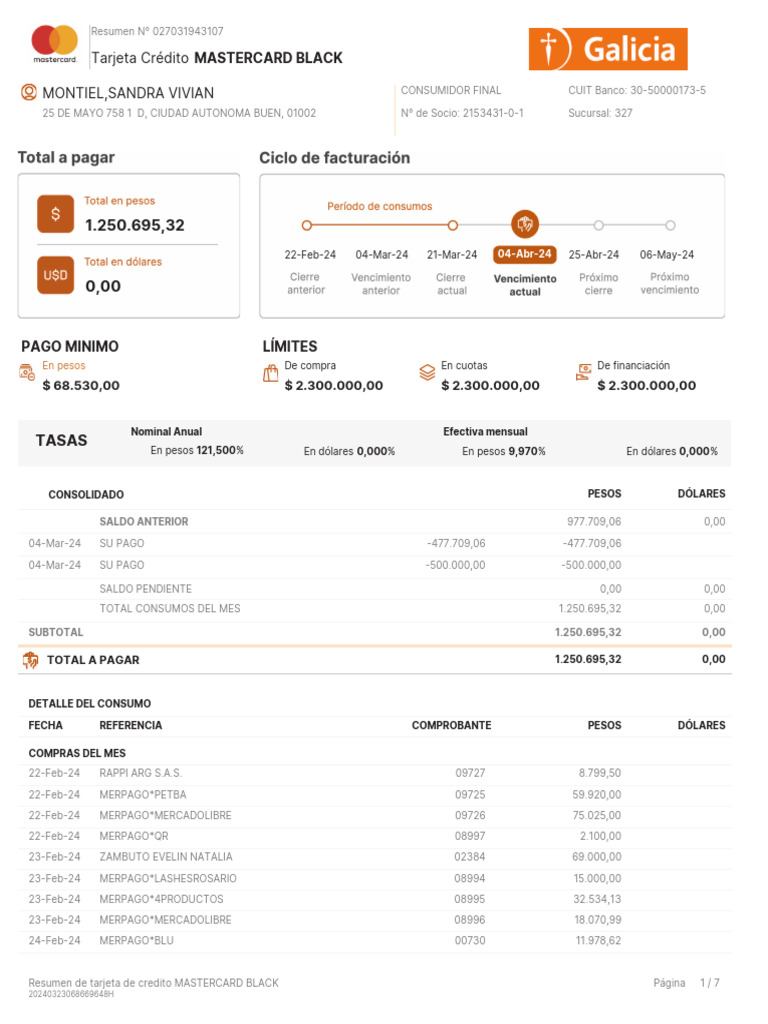Click SU PAGO row with -500.000,00

[x=375, y=566]
